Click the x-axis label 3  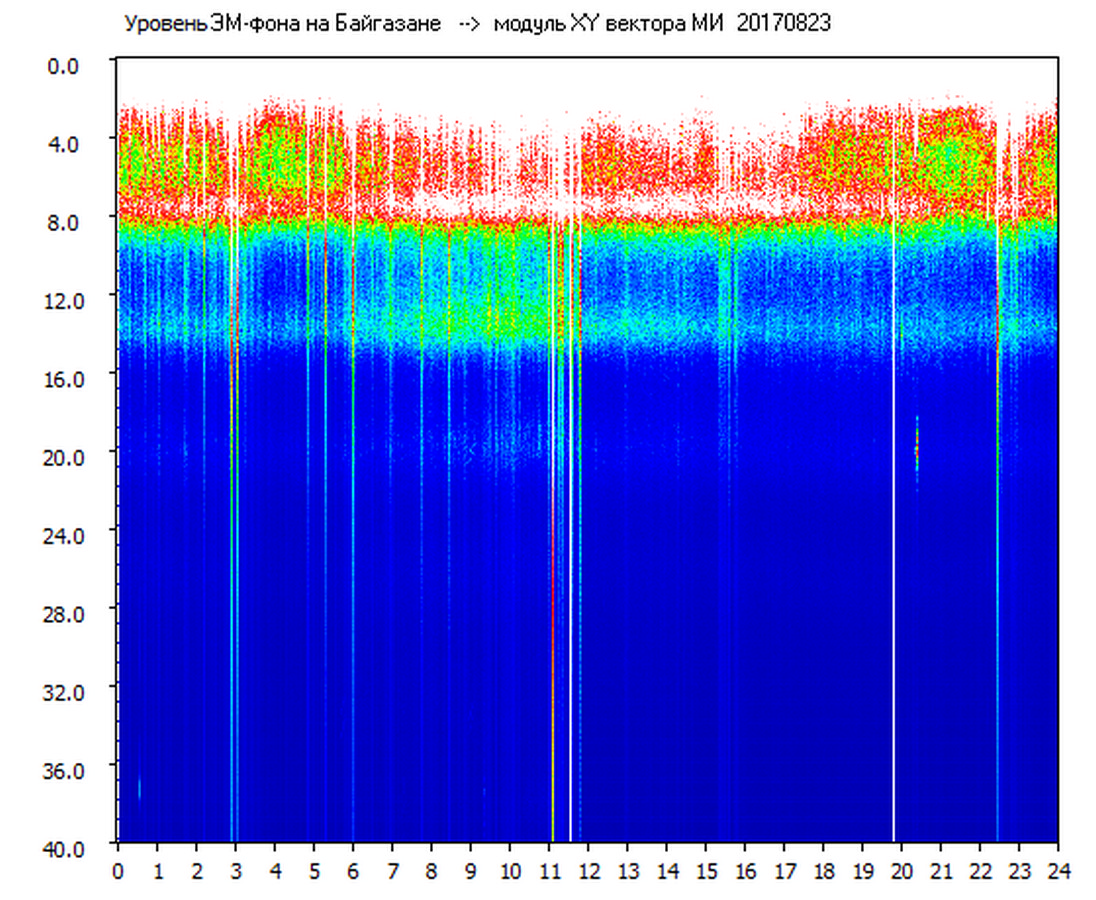pyautogui.click(x=236, y=870)
